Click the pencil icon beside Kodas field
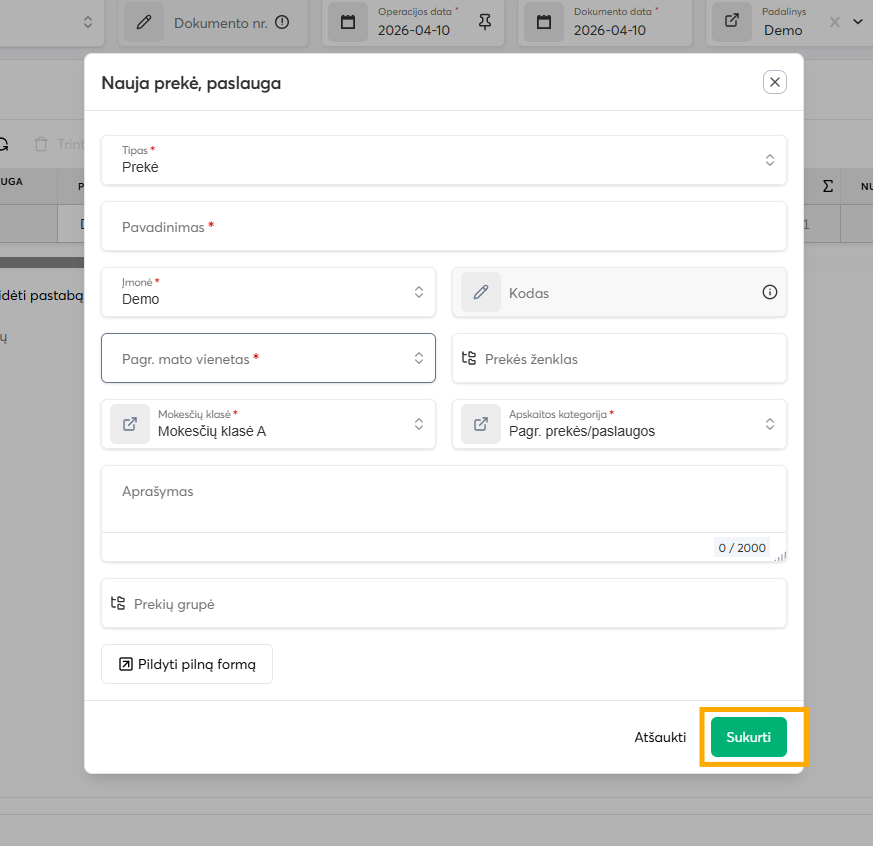 (481, 292)
